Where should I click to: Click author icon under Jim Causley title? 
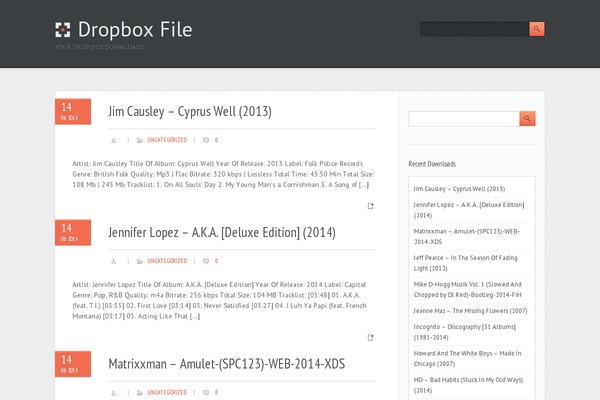point(113,140)
